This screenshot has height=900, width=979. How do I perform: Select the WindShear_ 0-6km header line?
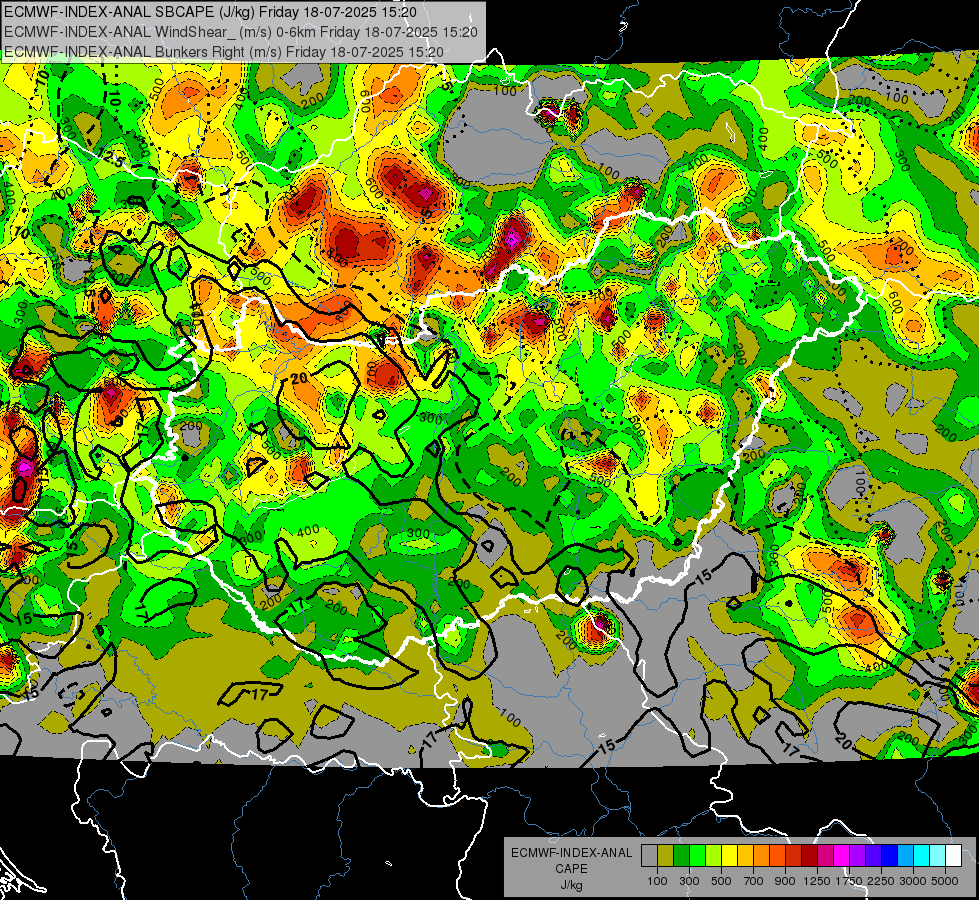tap(240, 31)
